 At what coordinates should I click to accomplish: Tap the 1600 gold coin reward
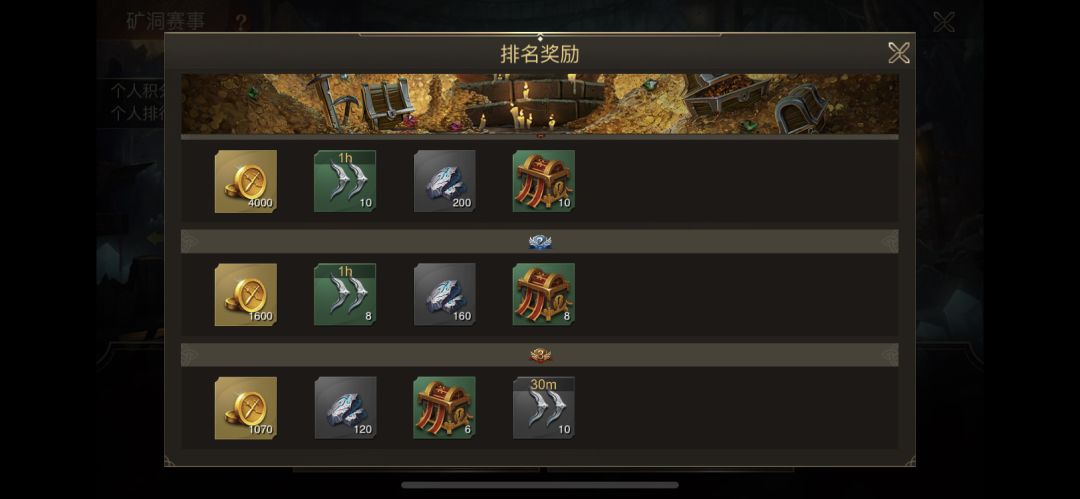click(246, 294)
